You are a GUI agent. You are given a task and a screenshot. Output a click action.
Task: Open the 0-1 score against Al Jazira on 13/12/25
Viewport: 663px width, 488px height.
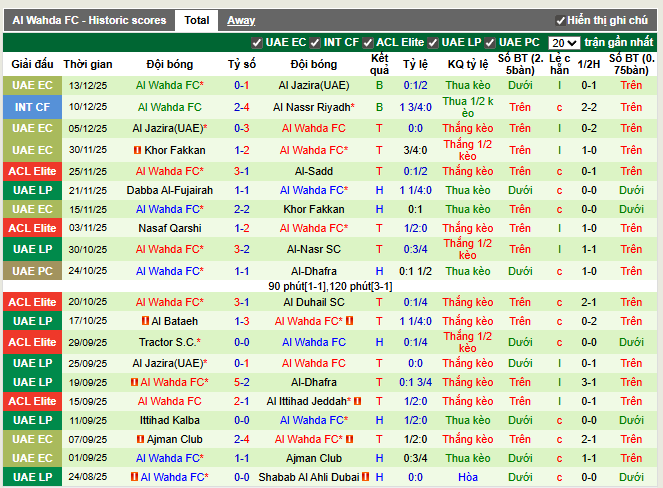[241, 85]
